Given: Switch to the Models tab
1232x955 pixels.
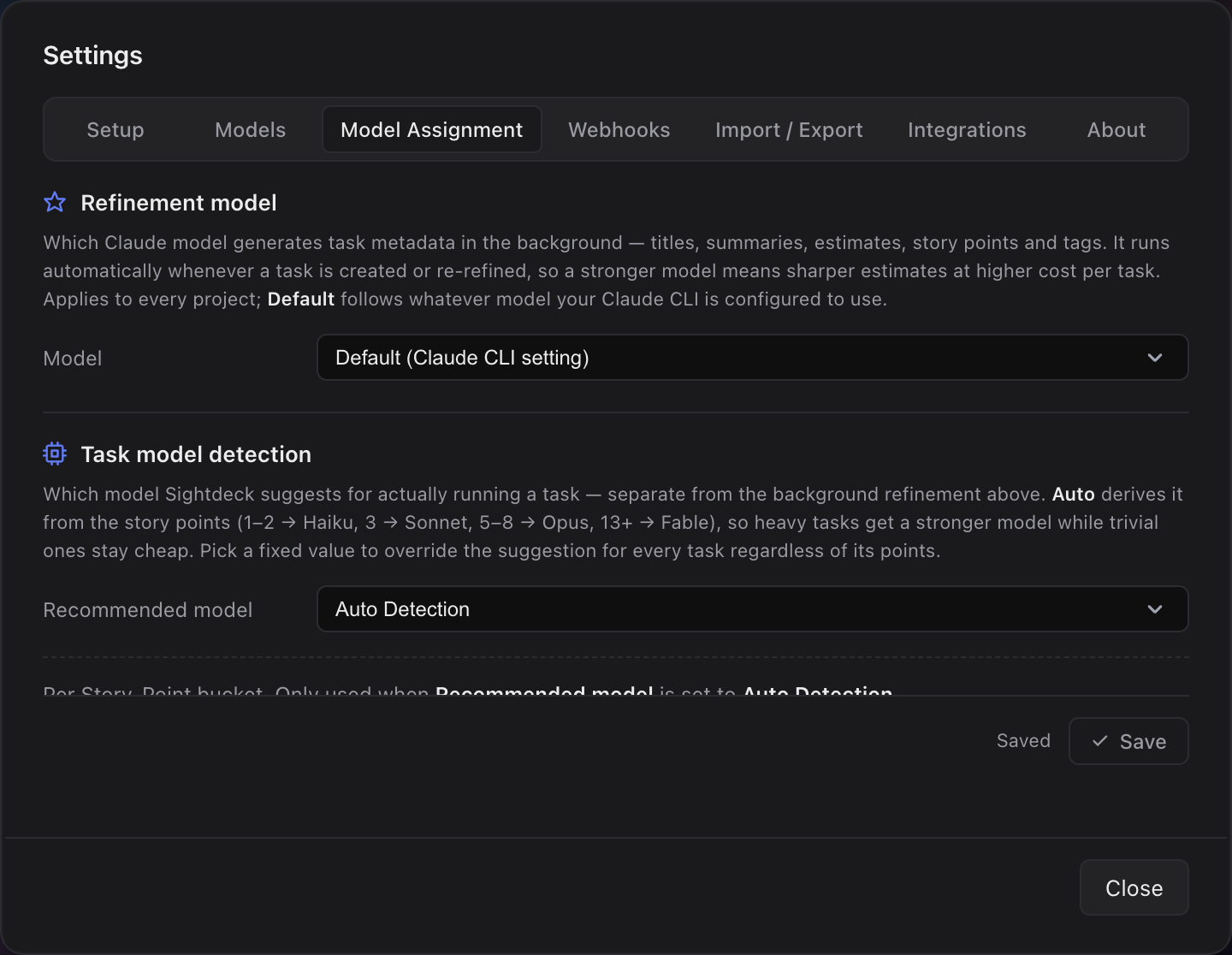Looking at the screenshot, I should pyautogui.click(x=251, y=129).
